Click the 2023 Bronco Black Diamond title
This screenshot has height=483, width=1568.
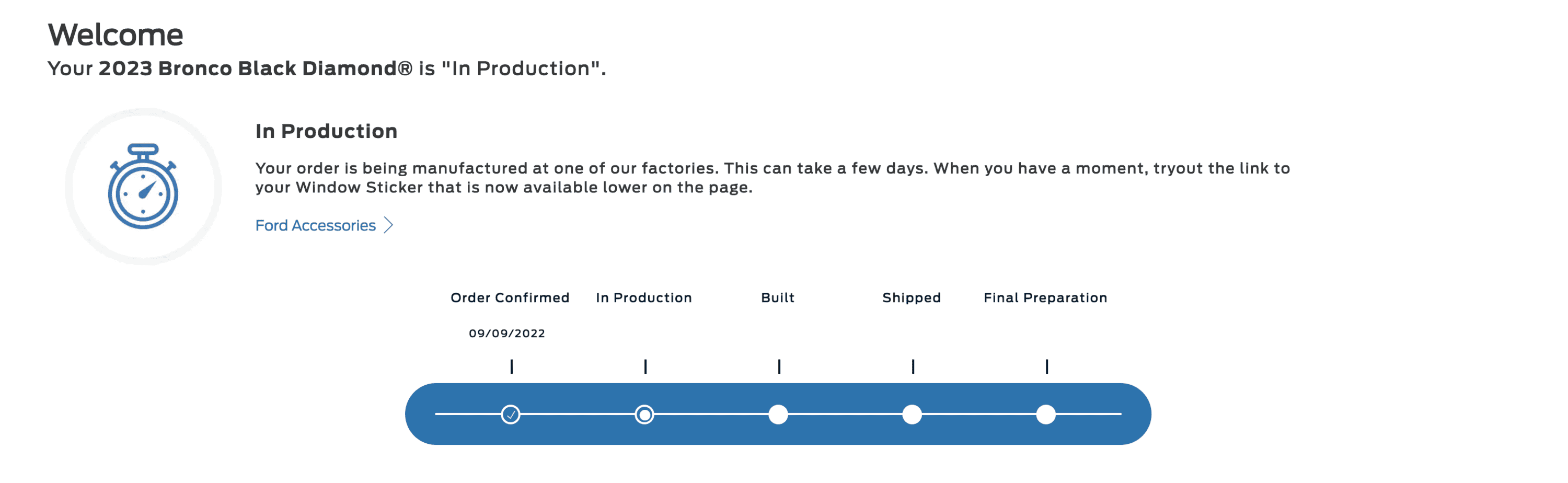click(x=256, y=68)
